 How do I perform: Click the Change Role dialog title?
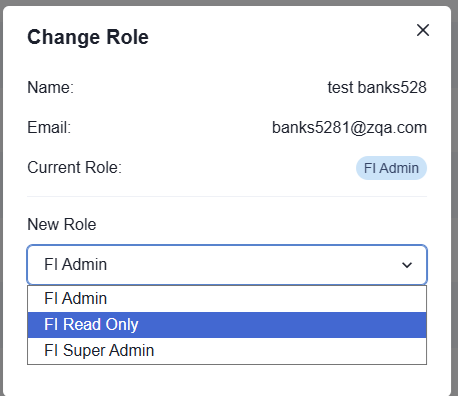point(88,37)
